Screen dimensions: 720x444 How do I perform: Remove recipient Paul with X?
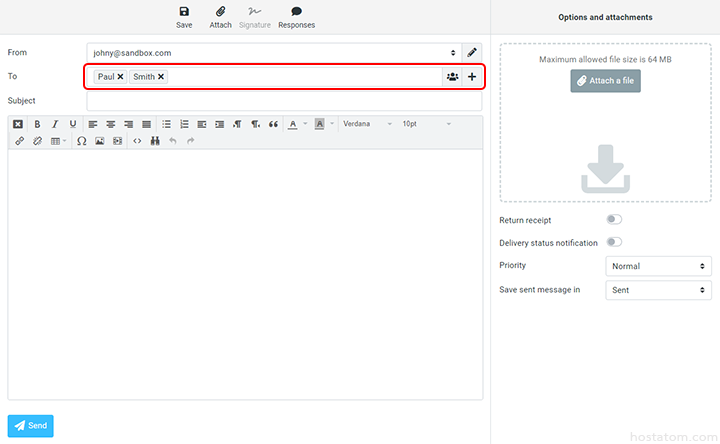[121, 77]
